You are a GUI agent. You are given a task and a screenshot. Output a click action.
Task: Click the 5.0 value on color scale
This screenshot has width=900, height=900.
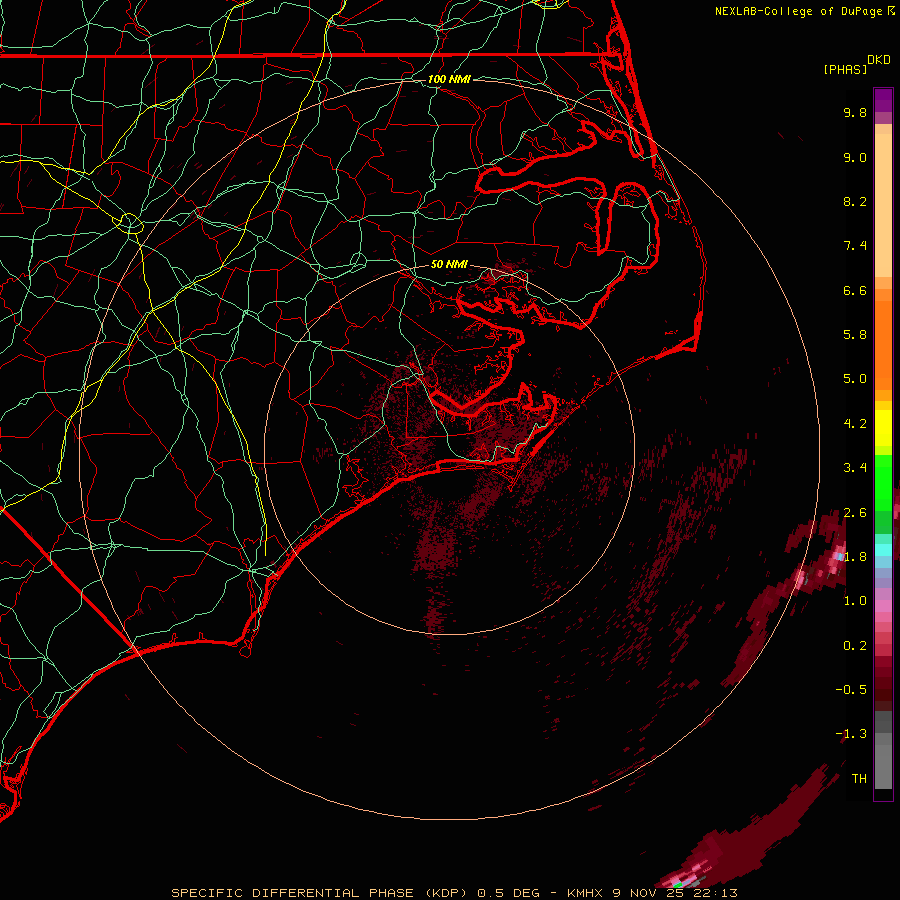coord(855,379)
